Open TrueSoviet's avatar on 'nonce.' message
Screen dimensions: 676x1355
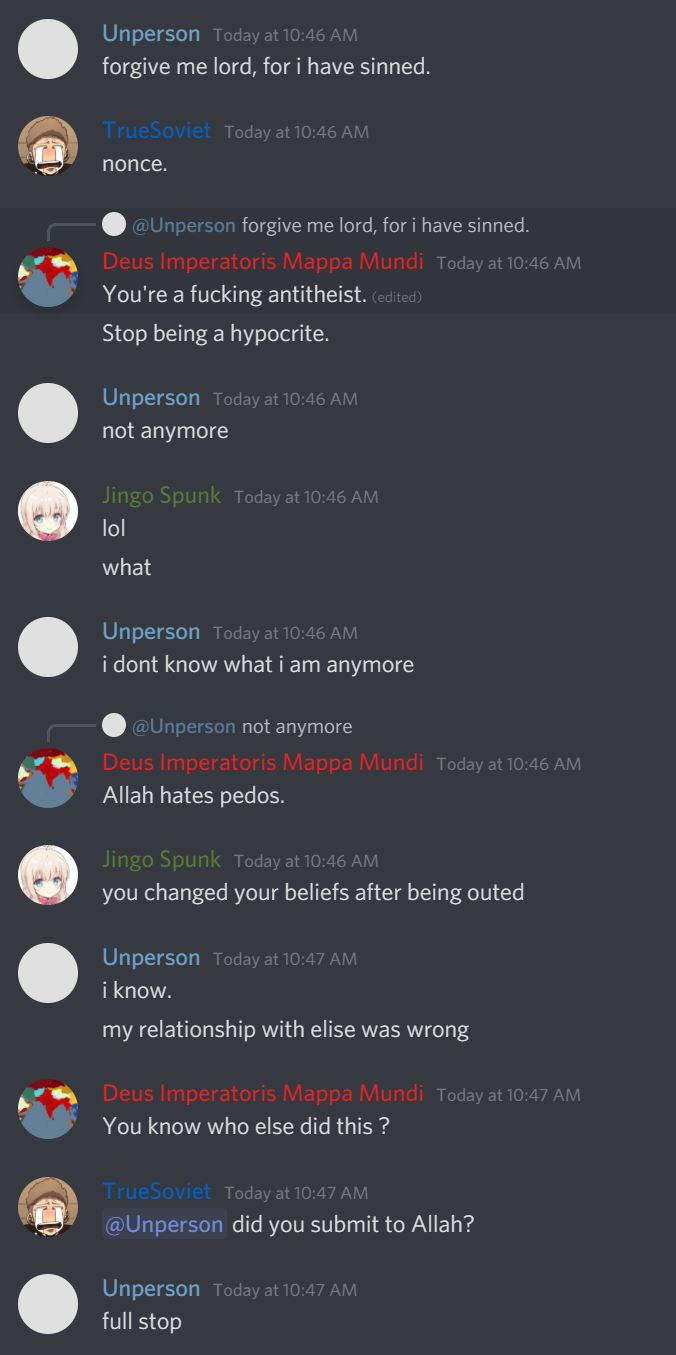tap(48, 147)
